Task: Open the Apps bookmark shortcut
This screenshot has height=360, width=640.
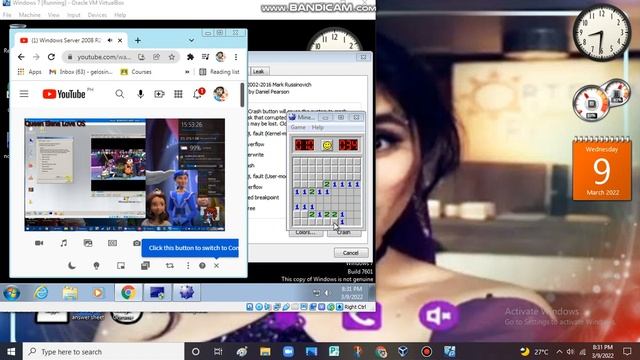Action: tap(29, 72)
